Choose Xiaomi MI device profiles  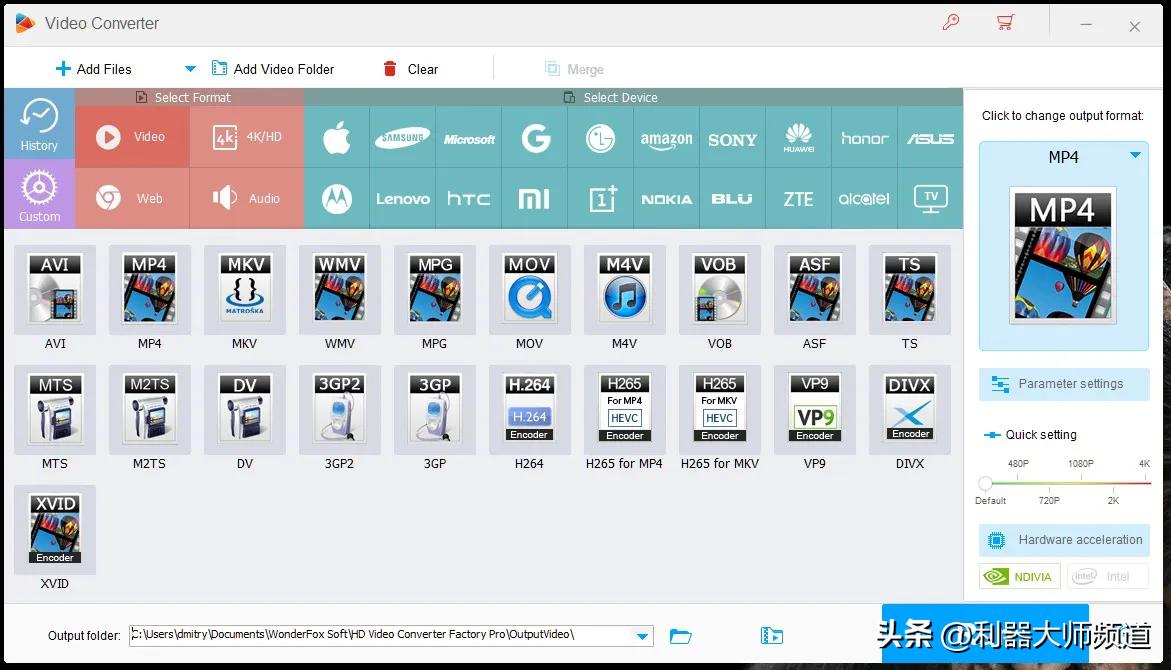tap(535, 199)
